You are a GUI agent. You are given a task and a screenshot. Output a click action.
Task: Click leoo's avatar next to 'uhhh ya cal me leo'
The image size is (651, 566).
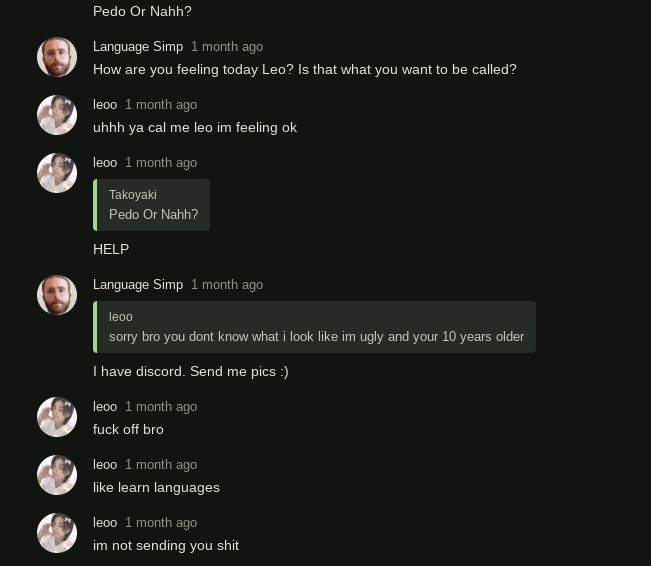click(57, 115)
